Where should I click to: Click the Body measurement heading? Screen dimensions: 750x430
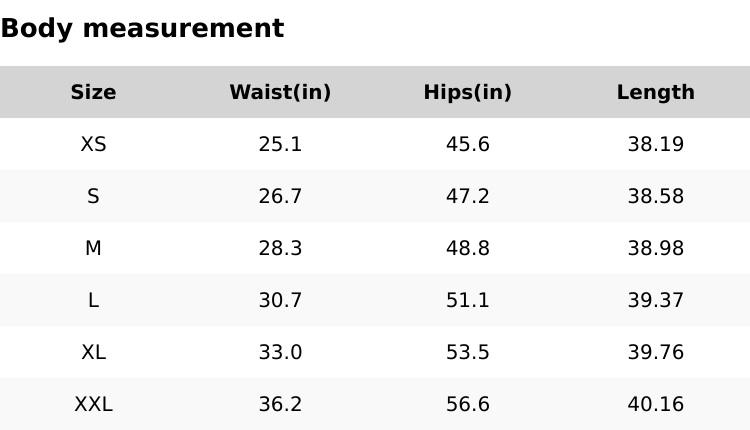tap(142, 29)
